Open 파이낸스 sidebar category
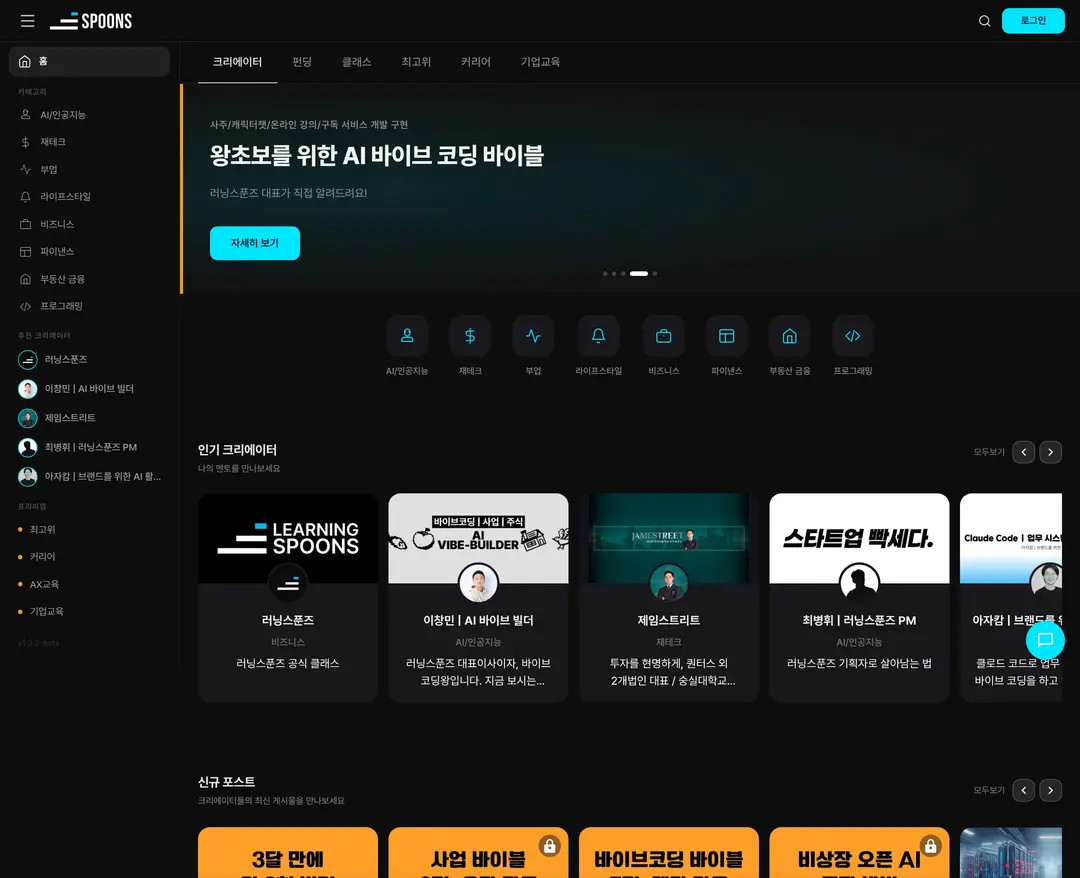The height and width of the screenshot is (878, 1080). click(x=90, y=251)
